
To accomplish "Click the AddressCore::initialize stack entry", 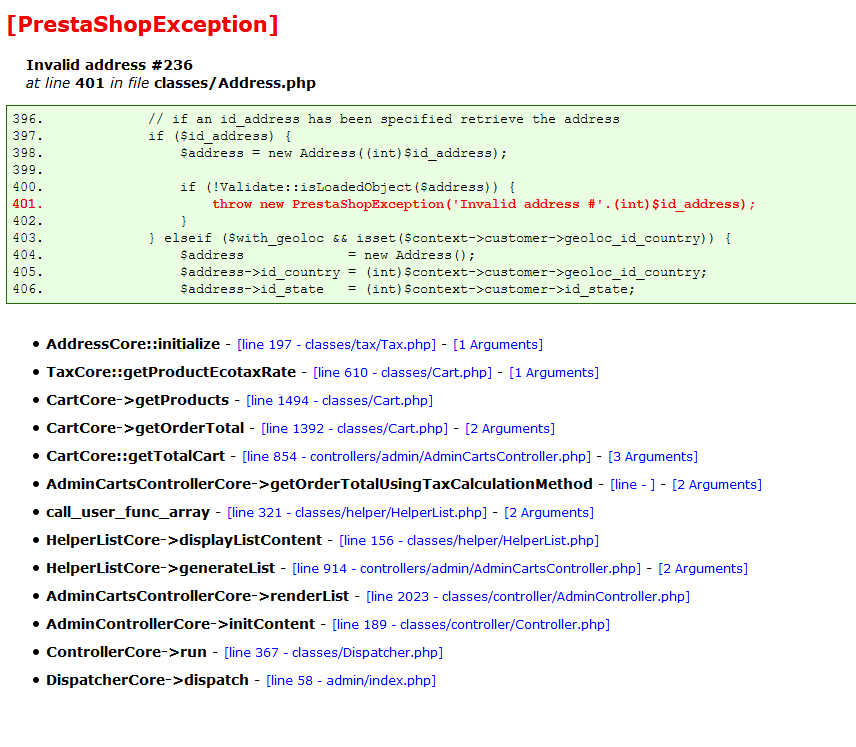I will coord(133,344).
